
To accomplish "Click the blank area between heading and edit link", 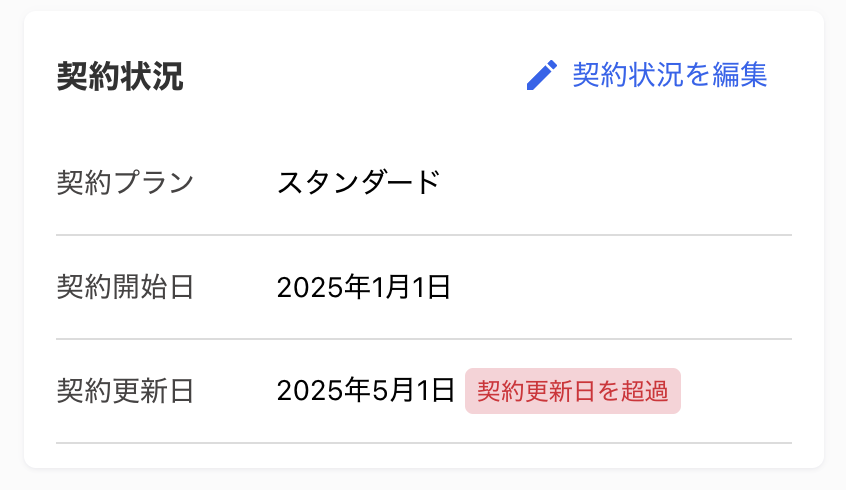I will click(353, 76).
